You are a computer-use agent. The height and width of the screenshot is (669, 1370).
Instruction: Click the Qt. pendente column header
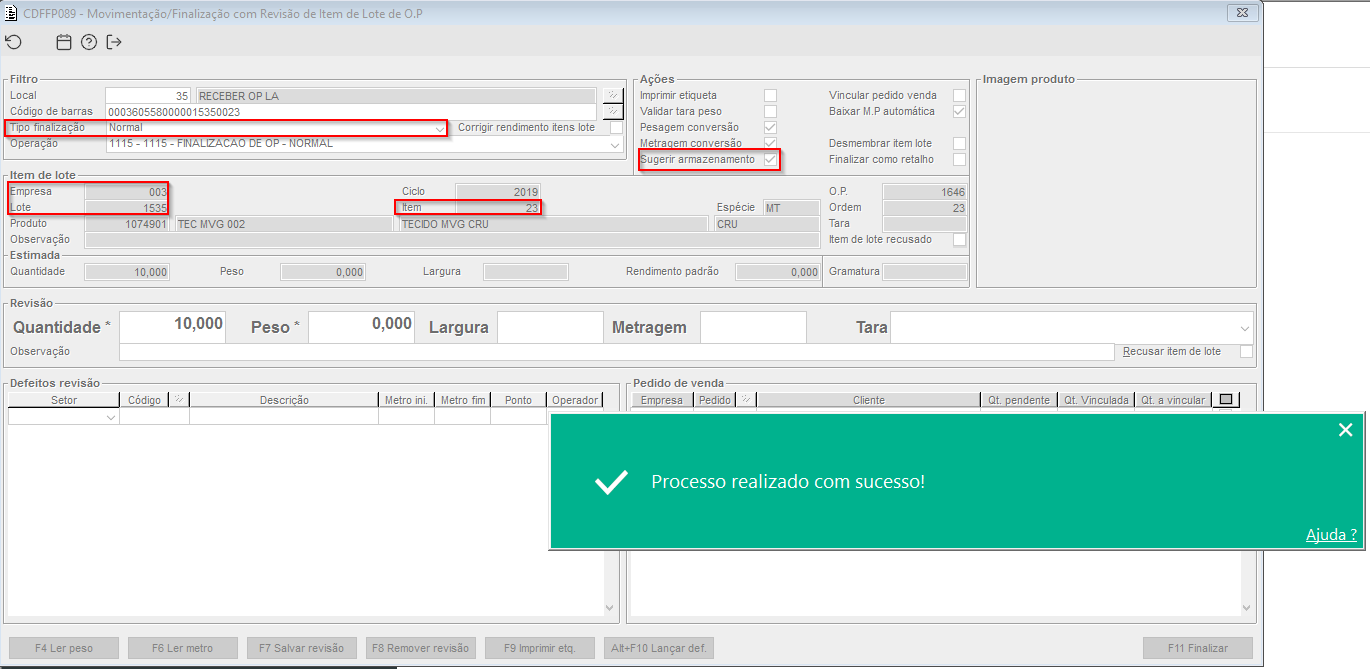tap(1019, 400)
